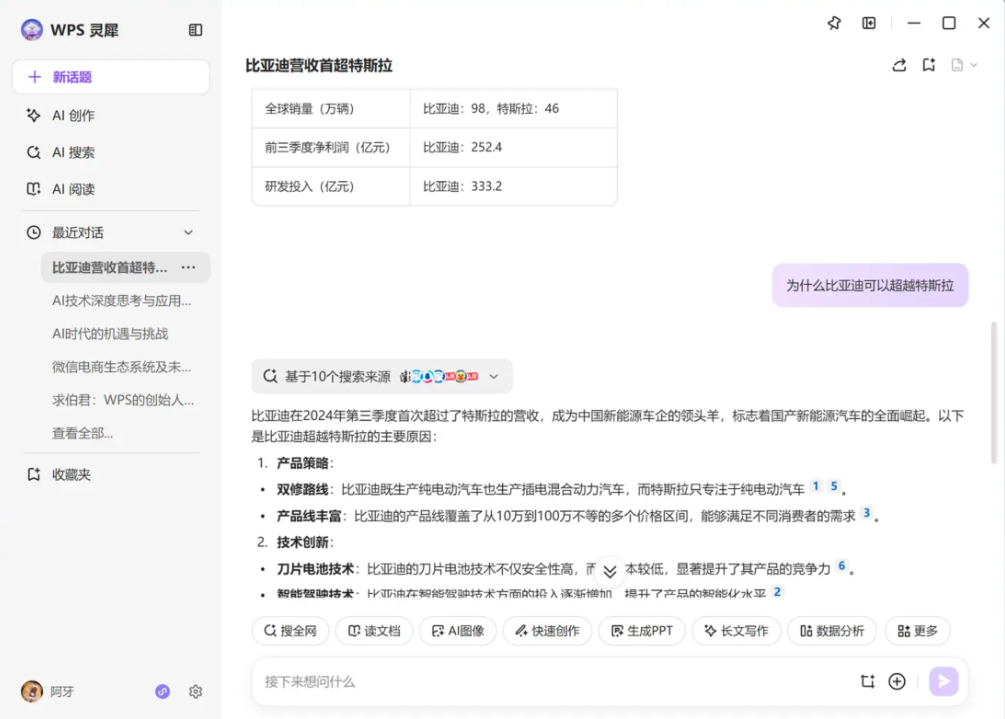Select conversation 比亚迪营收首超特...
This screenshot has height=719, width=1005.
click(x=110, y=267)
